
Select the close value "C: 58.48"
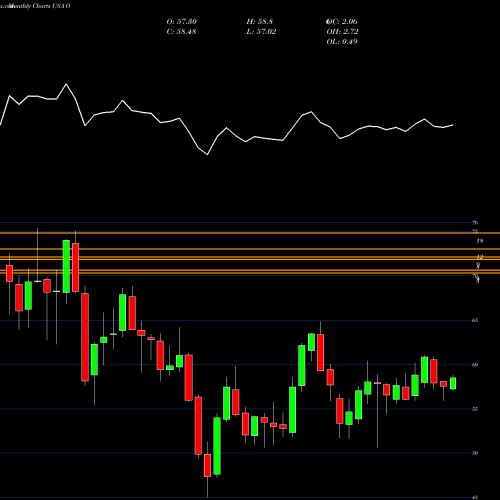click(x=181, y=32)
